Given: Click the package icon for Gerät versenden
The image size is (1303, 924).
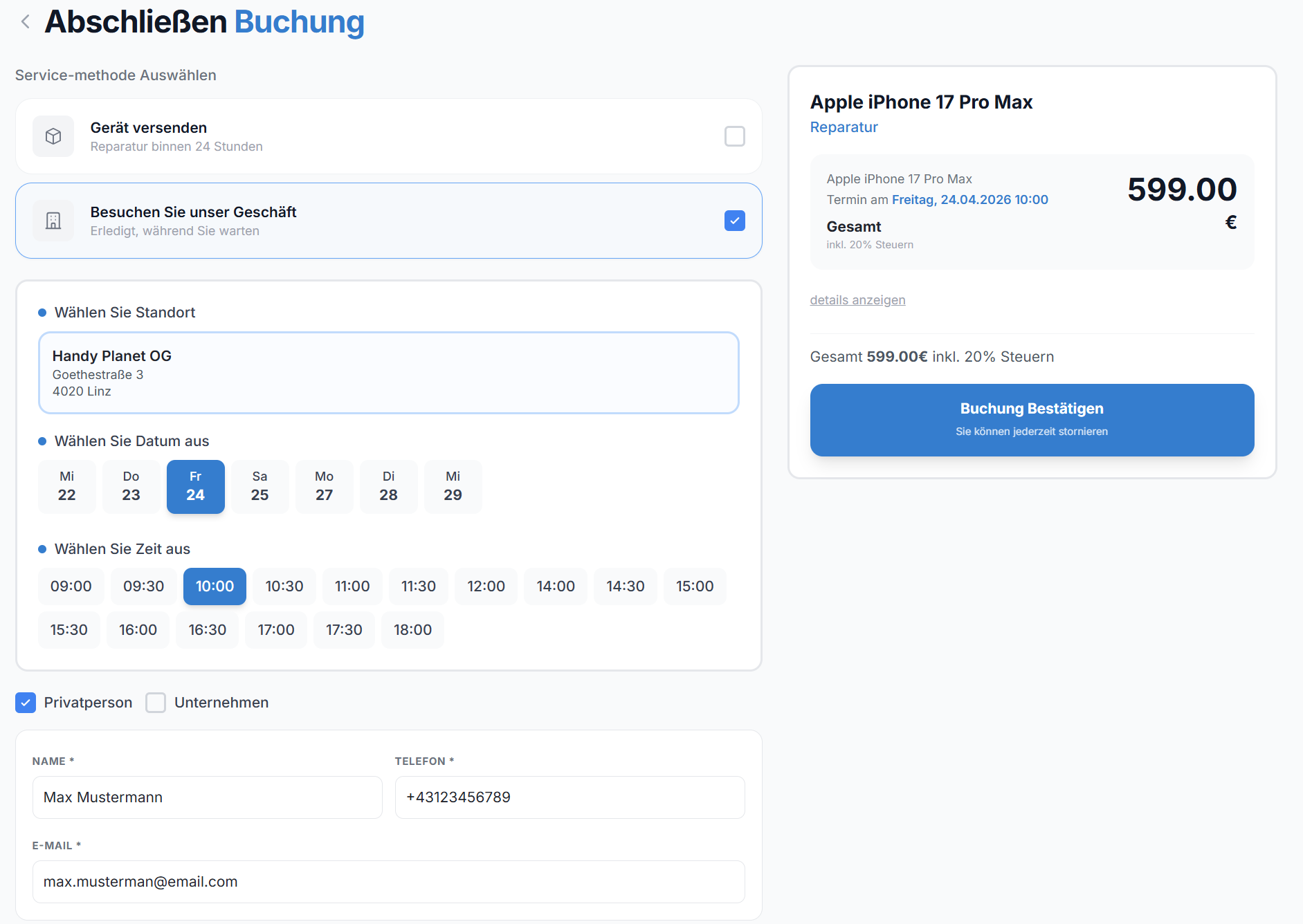Looking at the screenshot, I should point(53,136).
